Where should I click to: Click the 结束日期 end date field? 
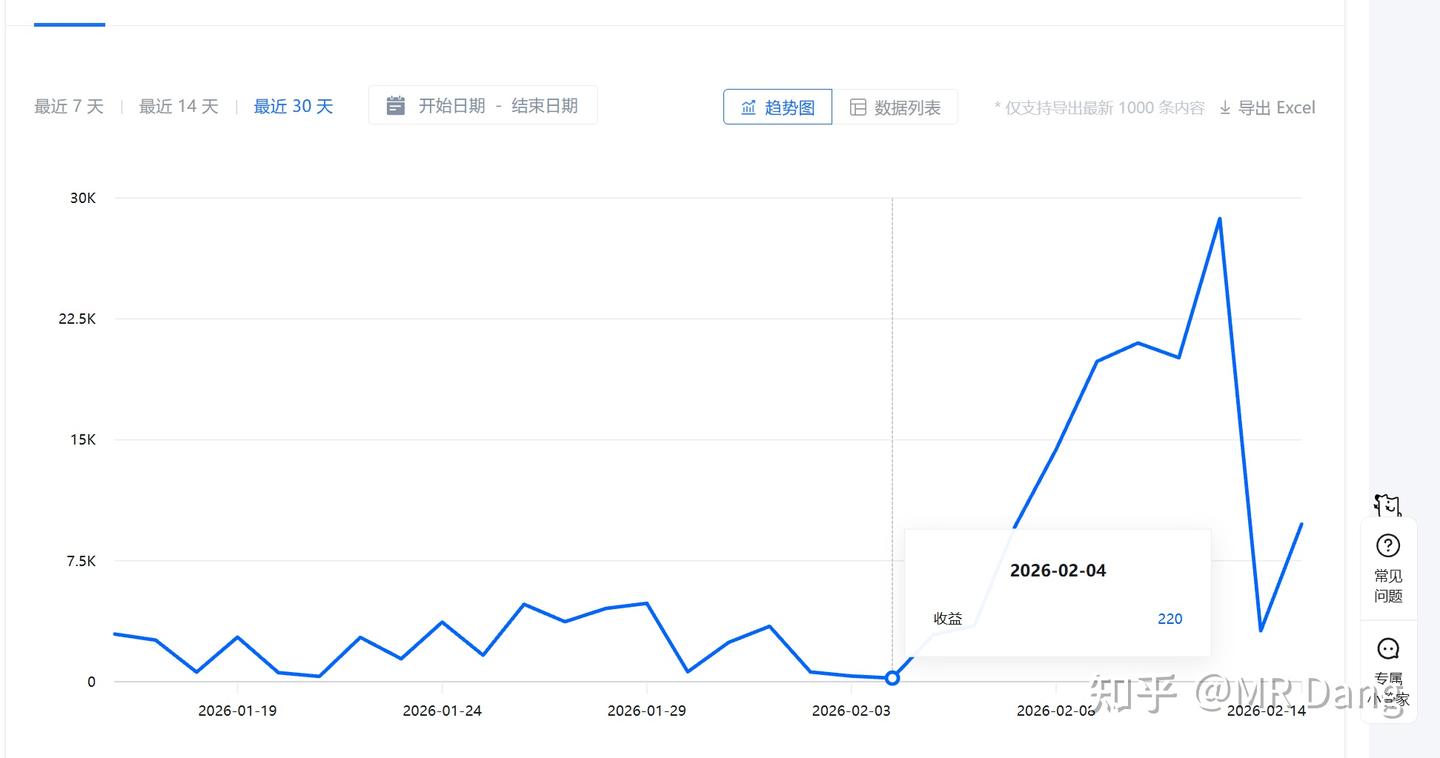(x=544, y=105)
